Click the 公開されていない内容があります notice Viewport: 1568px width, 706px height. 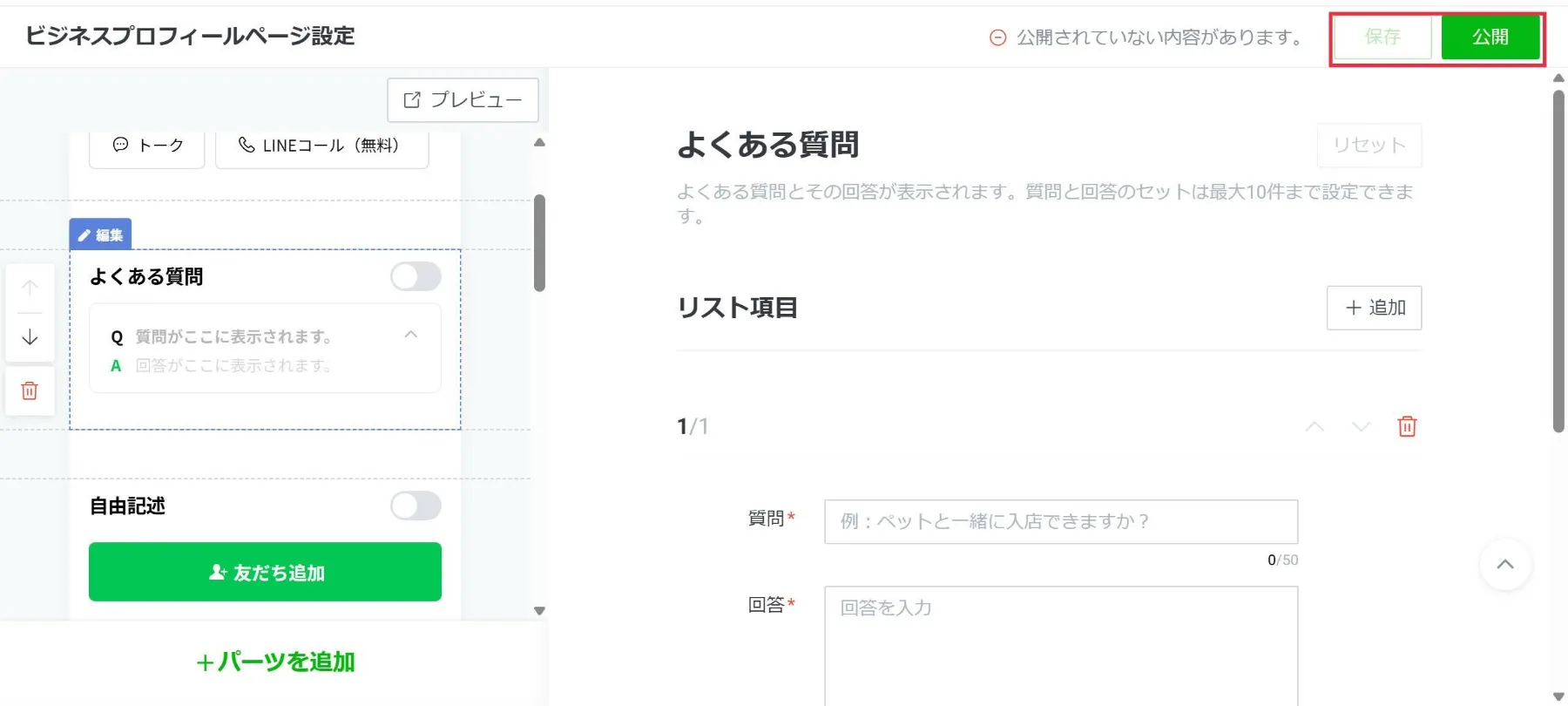(1159, 37)
